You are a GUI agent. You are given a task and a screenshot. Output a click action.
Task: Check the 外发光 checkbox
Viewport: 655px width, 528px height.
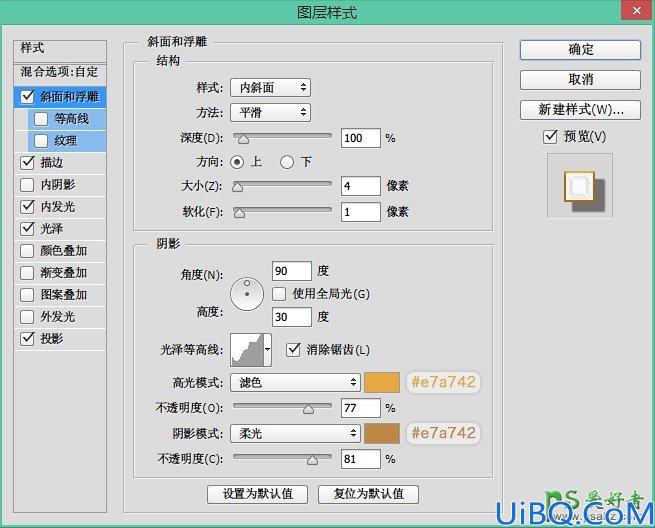[27, 317]
